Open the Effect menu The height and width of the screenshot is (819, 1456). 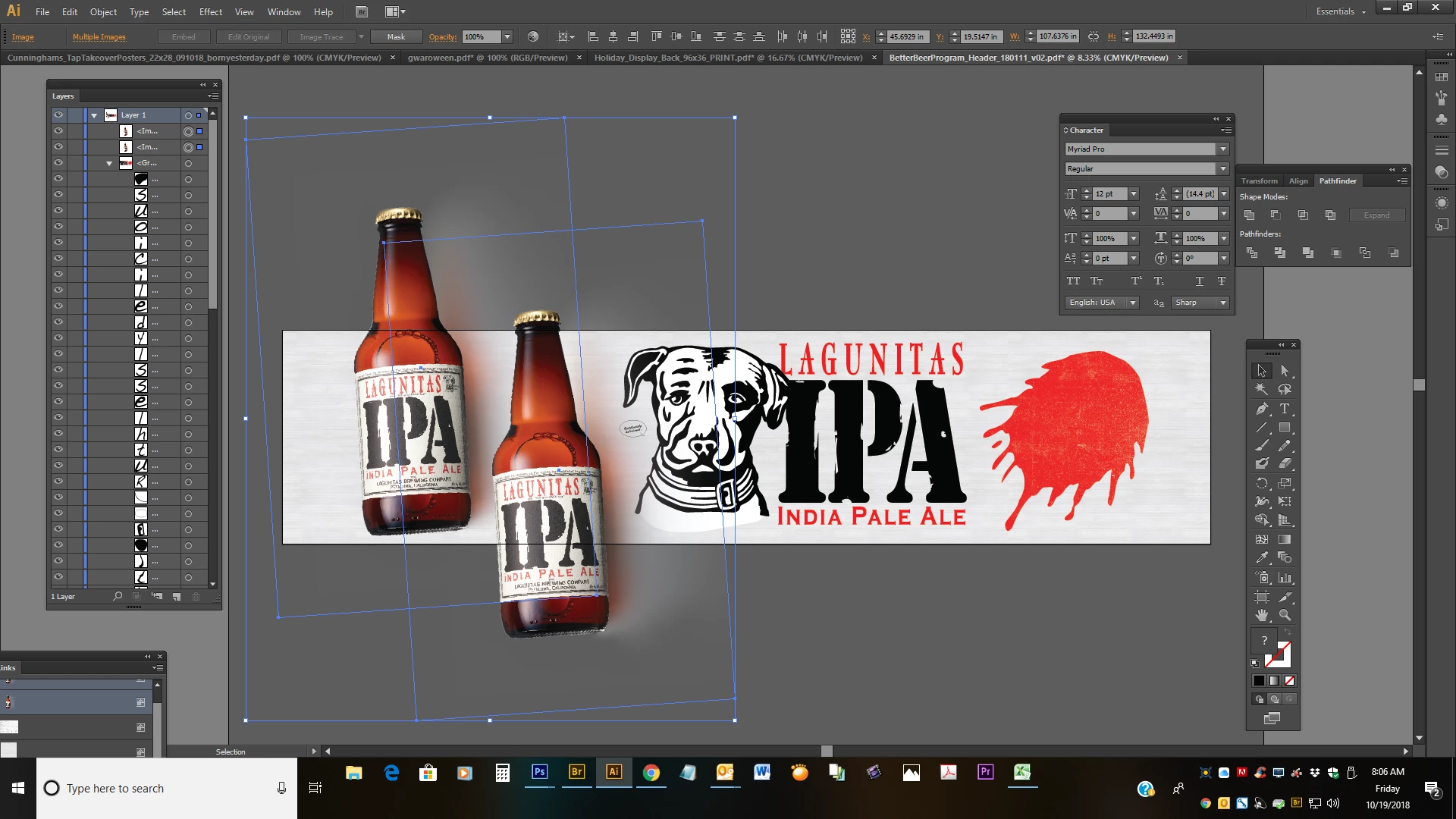click(210, 12)
